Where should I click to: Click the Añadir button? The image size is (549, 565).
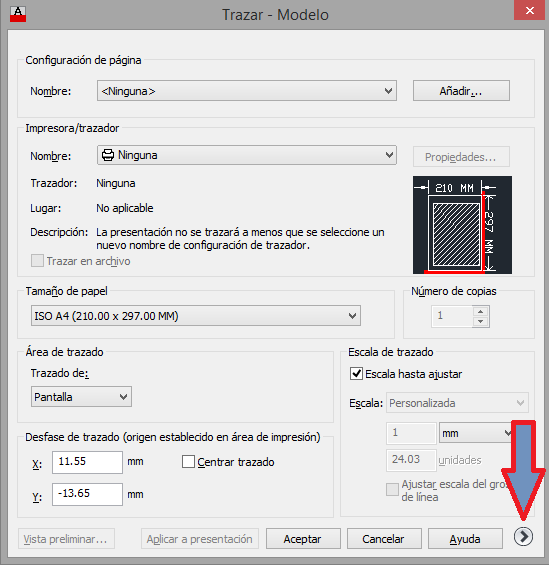461,91
